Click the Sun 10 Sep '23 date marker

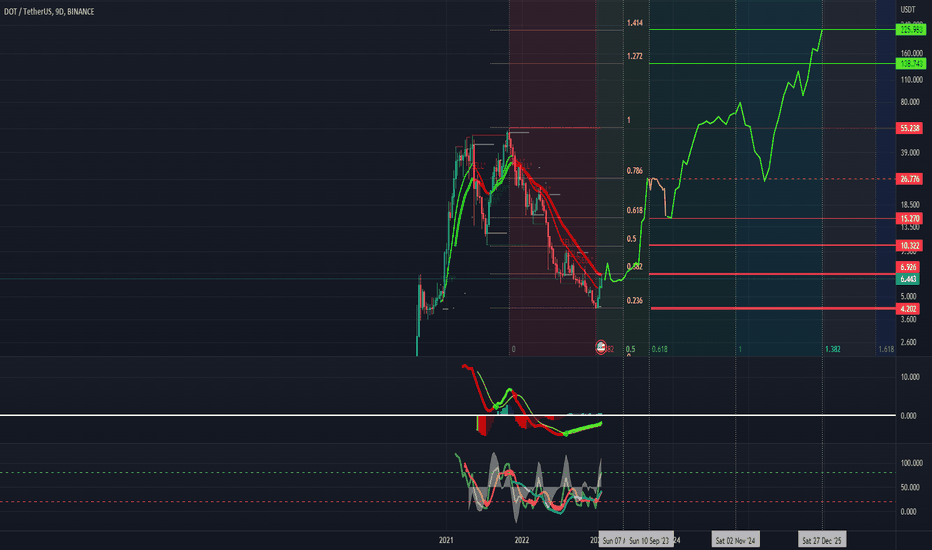pos(649,540)
